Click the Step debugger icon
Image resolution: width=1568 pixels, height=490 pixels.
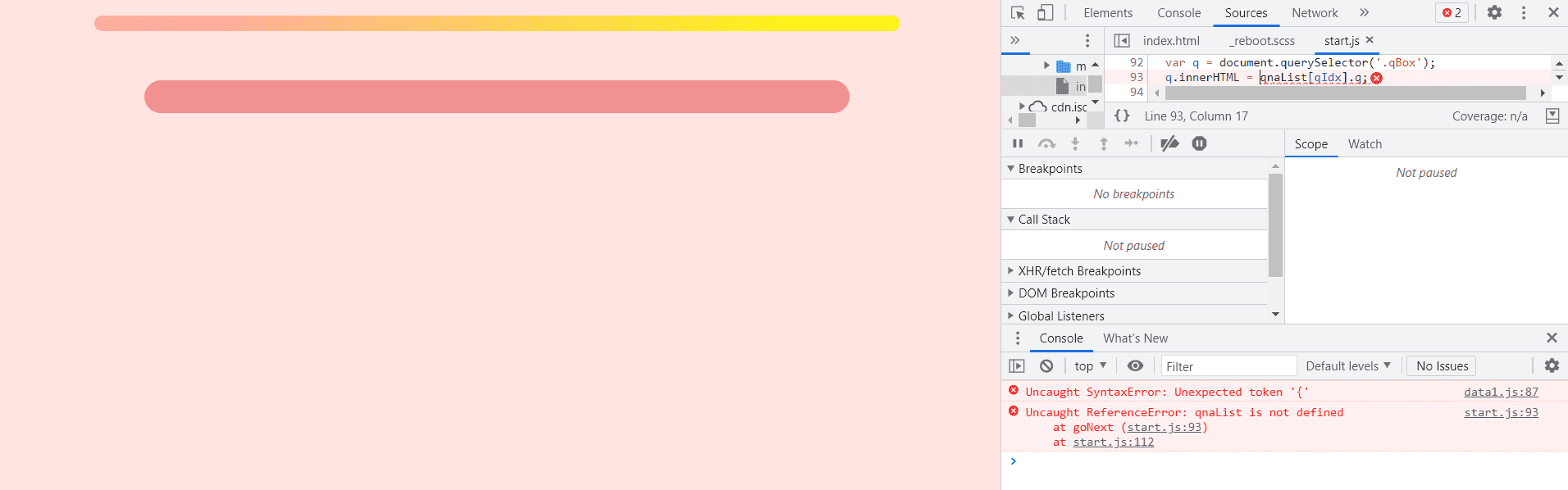(1132, 143)
